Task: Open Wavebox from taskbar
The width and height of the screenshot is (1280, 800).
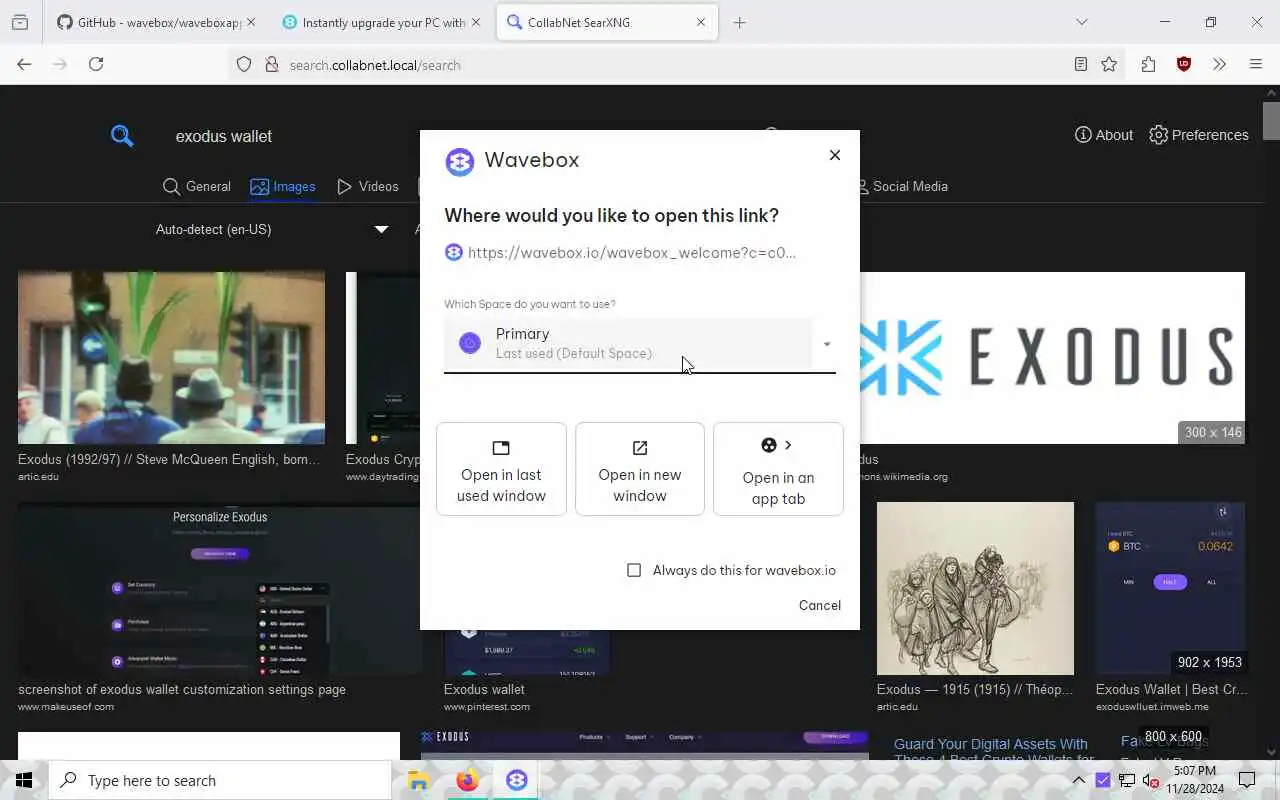Action: coord(516,780)
